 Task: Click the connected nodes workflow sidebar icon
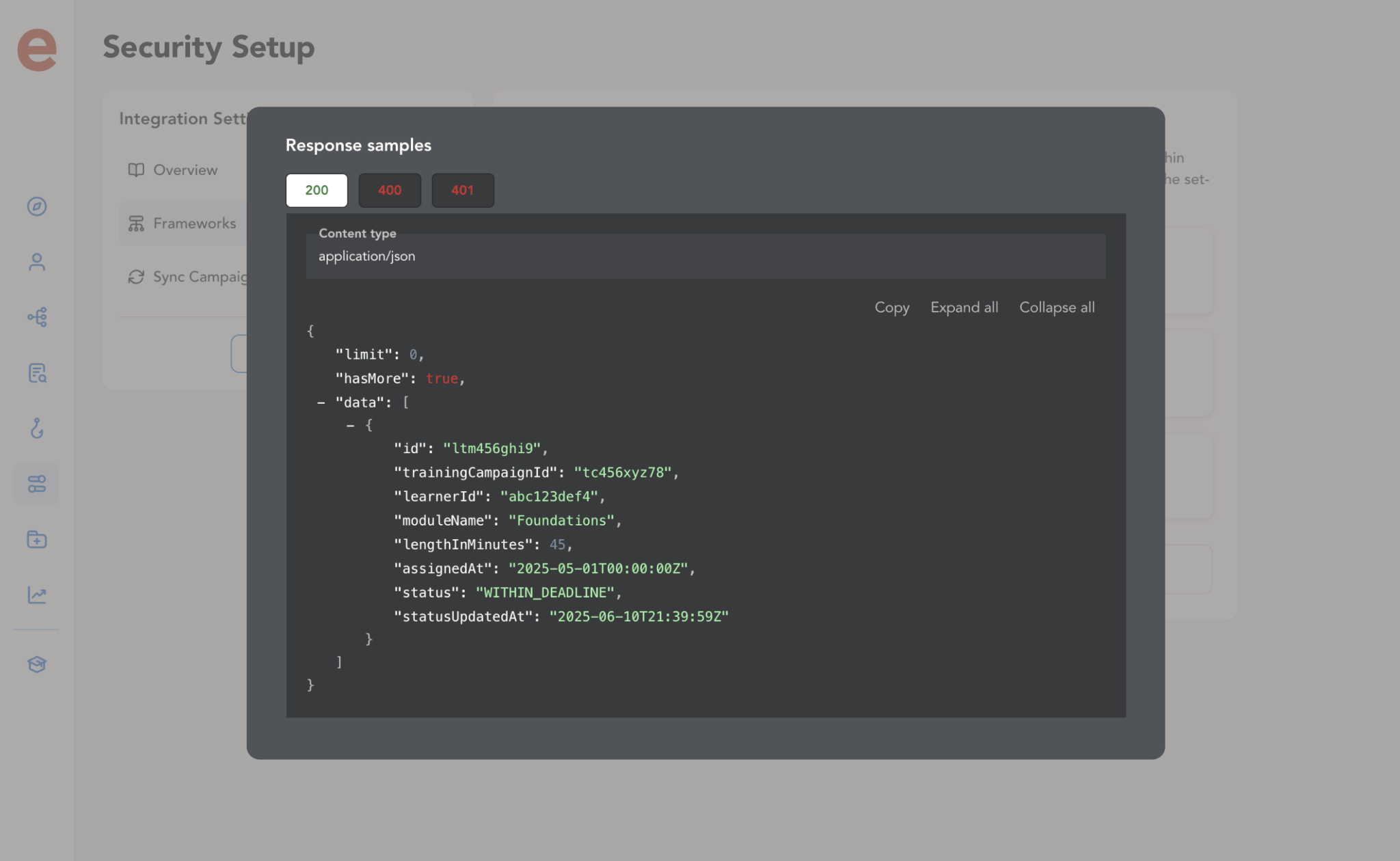37,317
